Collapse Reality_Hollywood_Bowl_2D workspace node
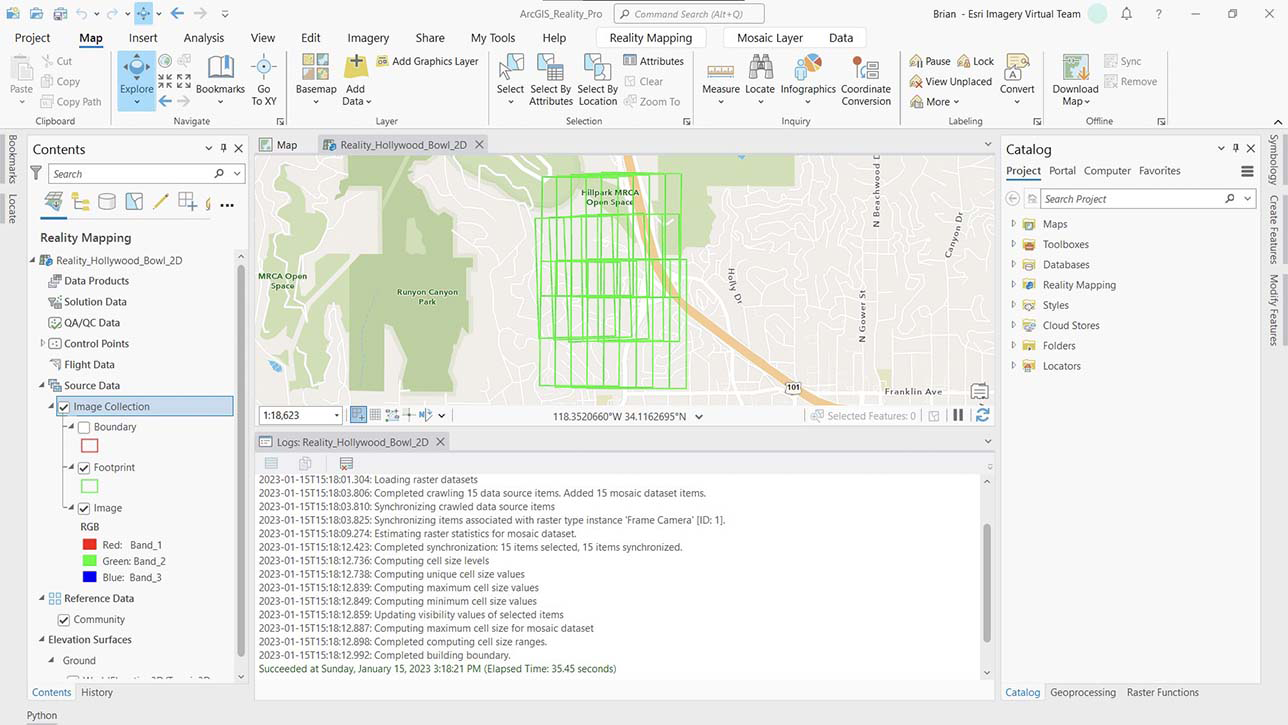 point(32,260)
